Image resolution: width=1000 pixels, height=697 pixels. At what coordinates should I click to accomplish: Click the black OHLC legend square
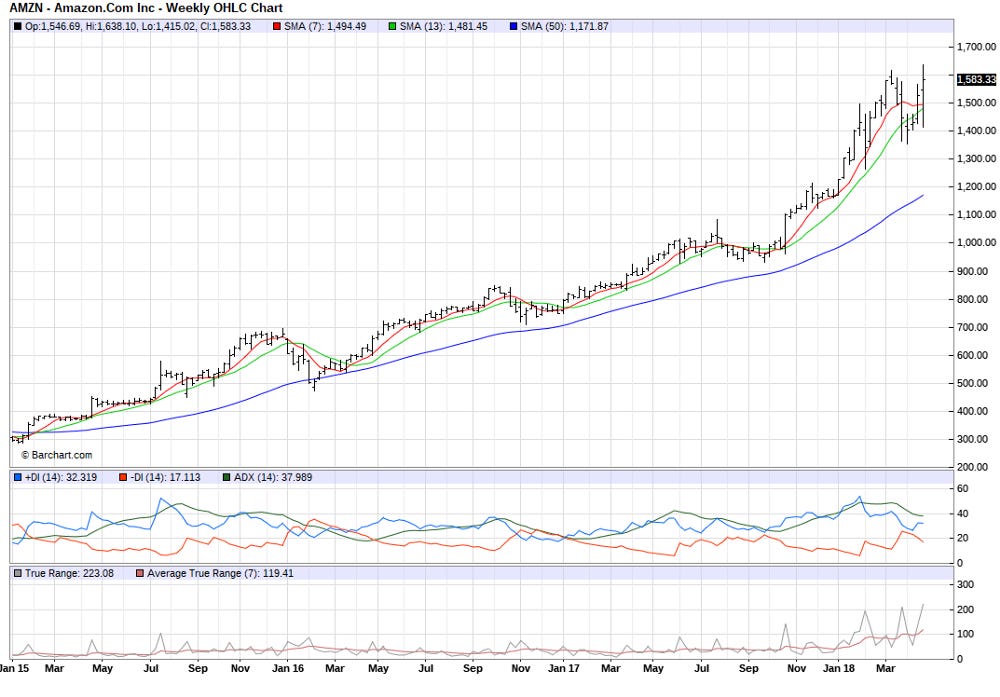(x=17, y=27)
